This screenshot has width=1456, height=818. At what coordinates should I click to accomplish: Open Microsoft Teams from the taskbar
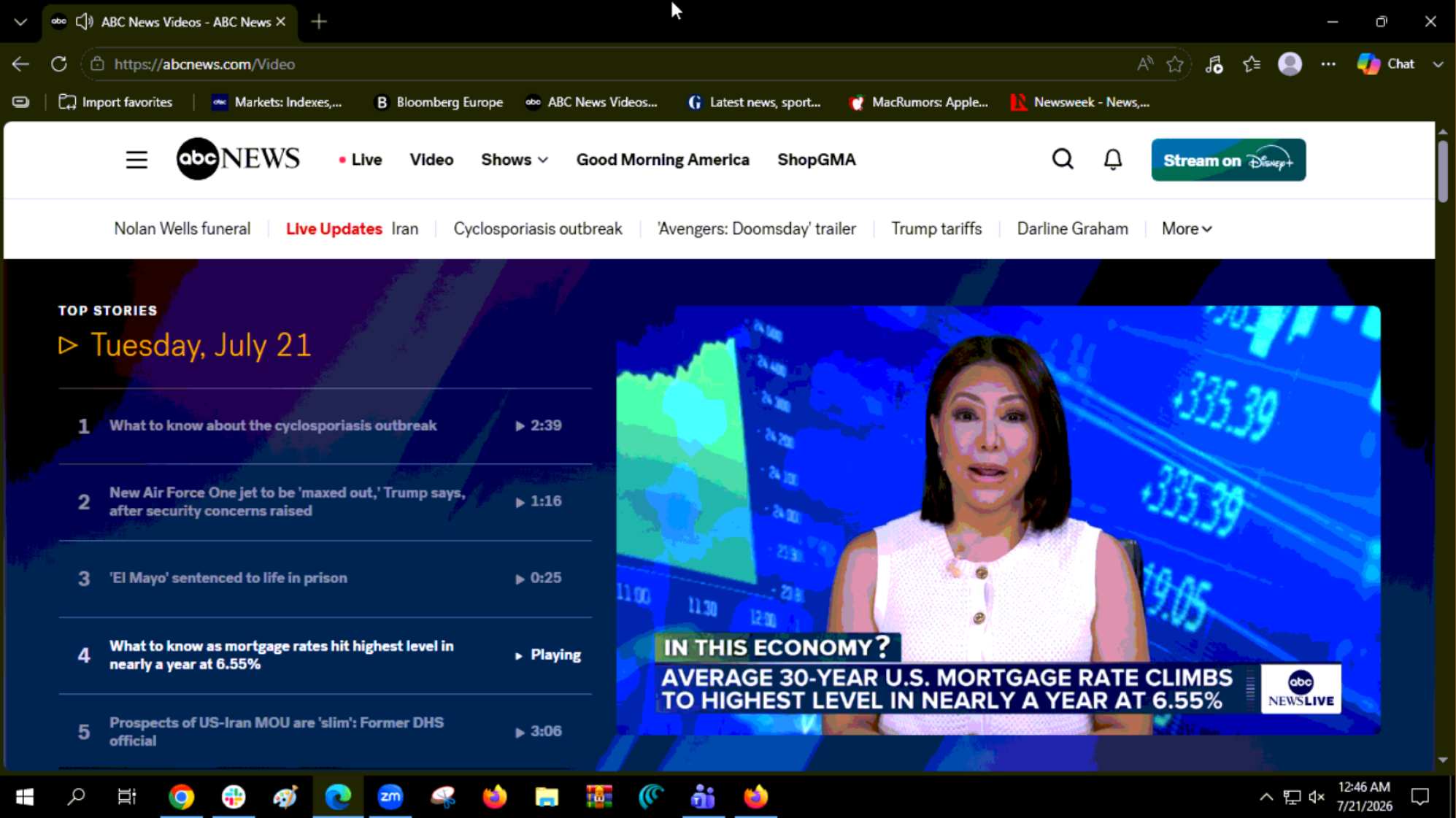(703, 797)
